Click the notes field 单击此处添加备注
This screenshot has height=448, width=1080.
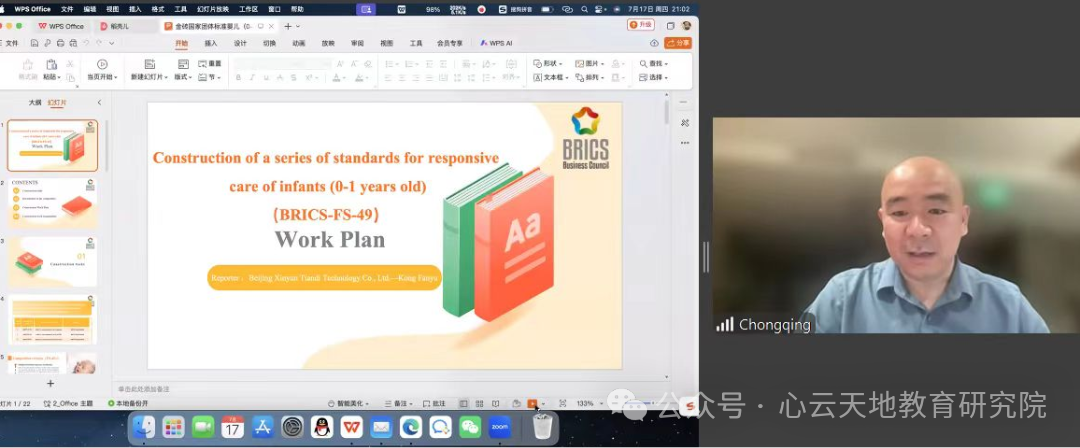tap(143, 389)
